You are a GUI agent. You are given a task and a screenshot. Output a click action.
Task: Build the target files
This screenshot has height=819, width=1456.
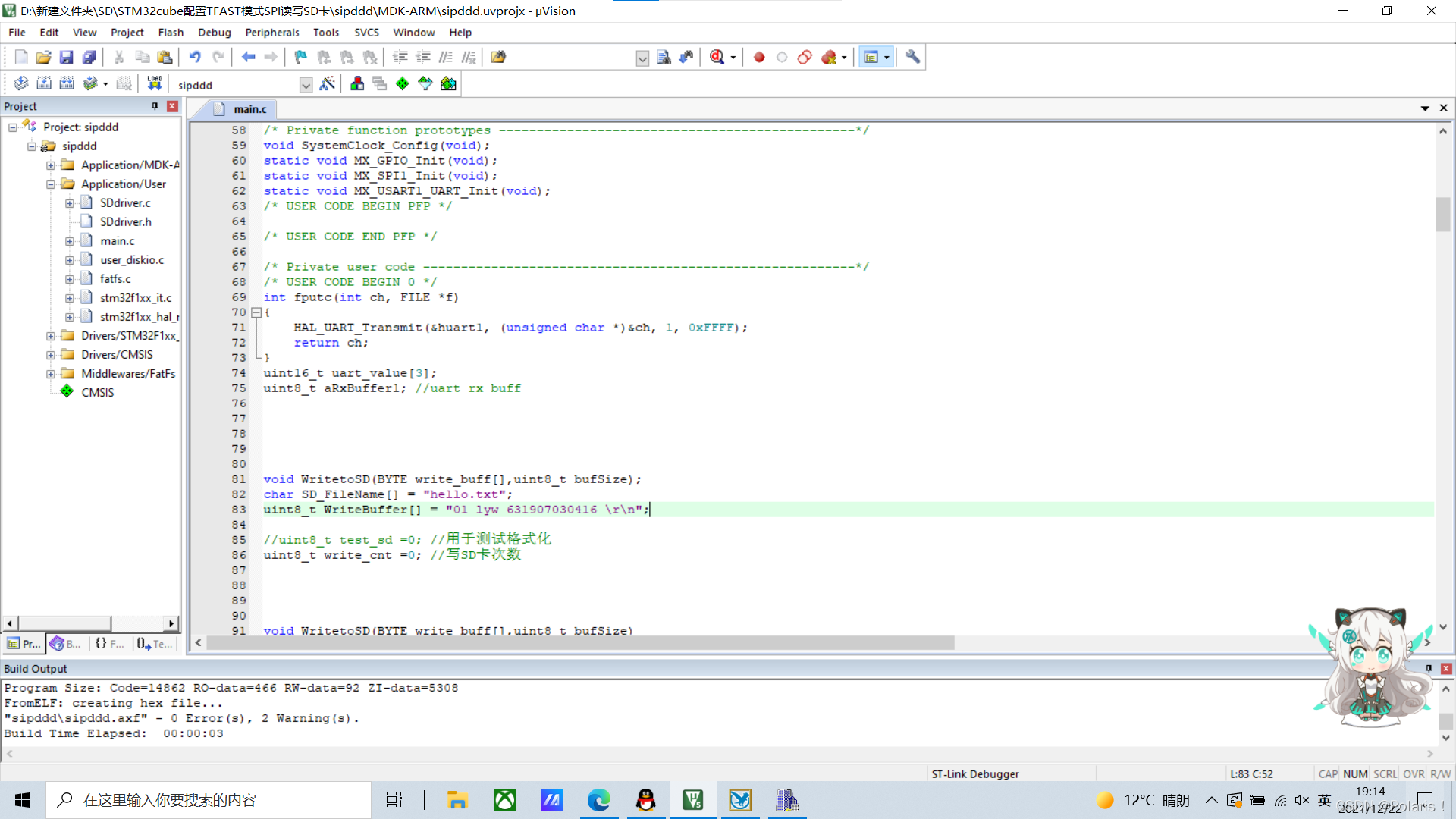coord(44,83)
